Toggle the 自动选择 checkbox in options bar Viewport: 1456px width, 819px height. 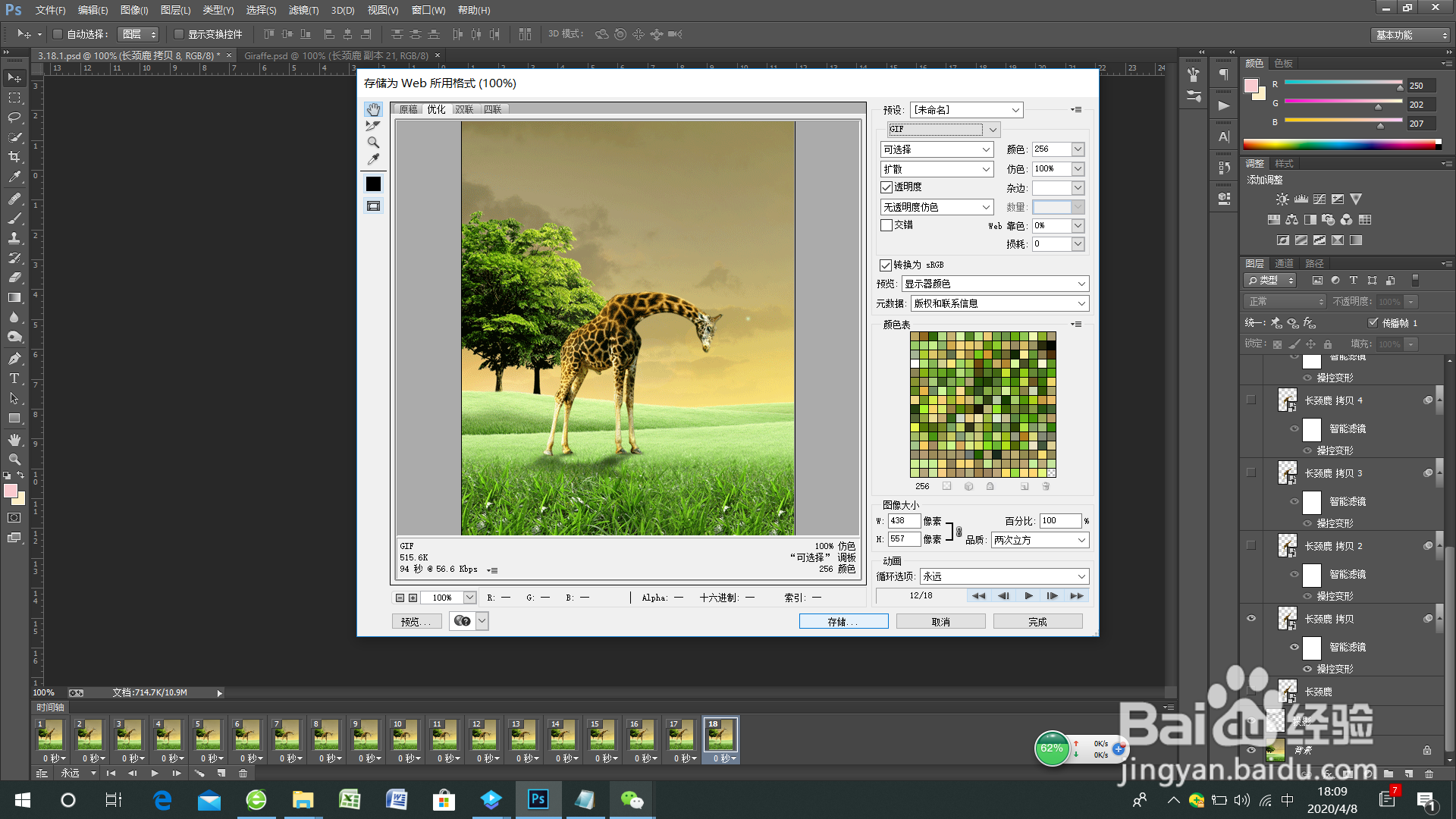pos(57,34)
